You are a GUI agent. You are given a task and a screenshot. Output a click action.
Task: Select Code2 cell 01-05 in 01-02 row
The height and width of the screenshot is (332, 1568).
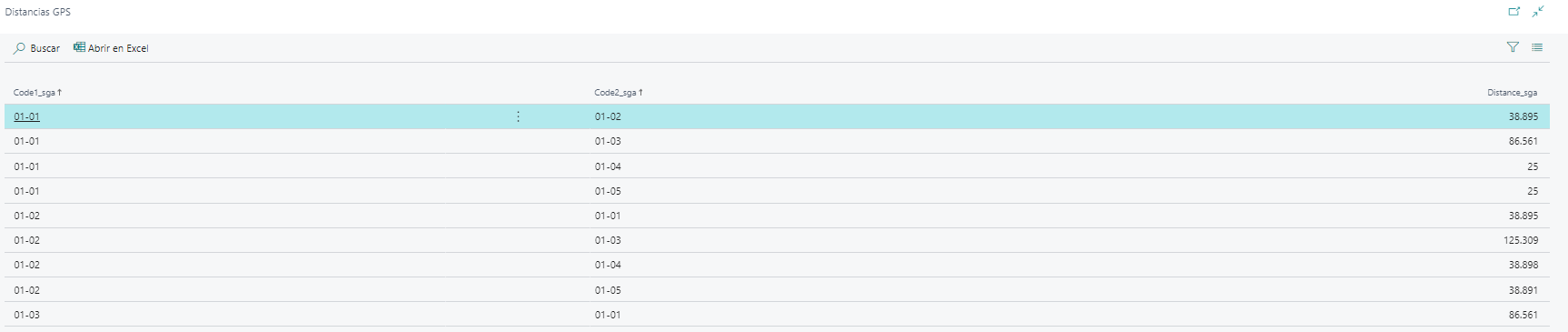pos(608,290)
